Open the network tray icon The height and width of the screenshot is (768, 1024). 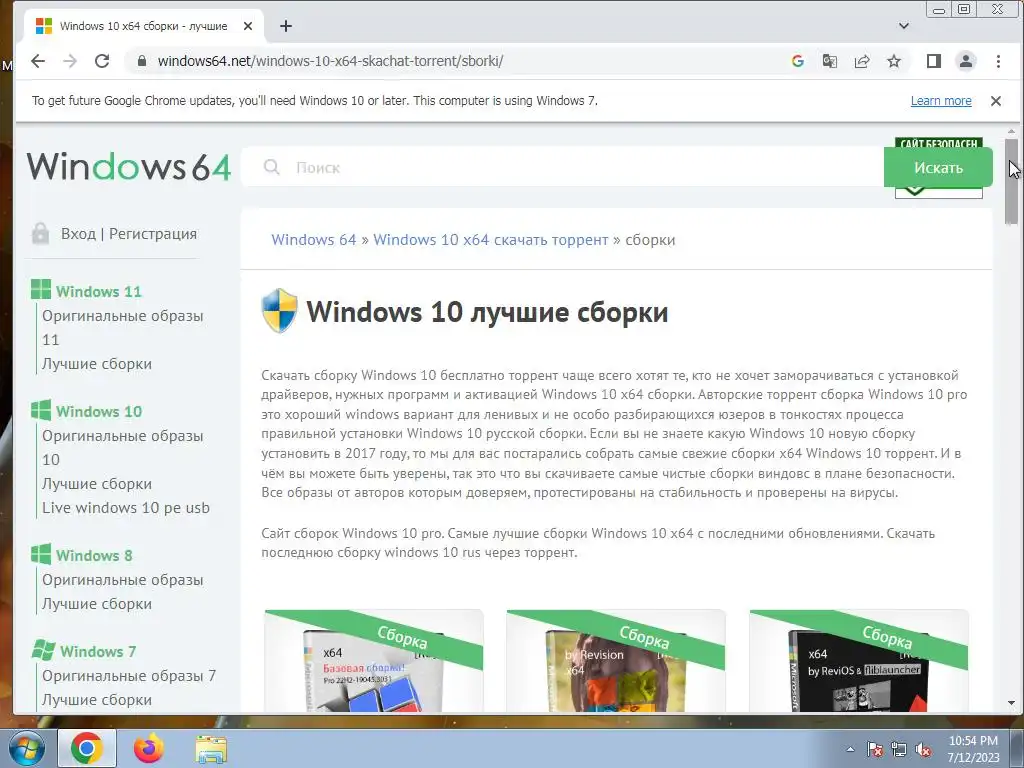pyautogui.click(x=899, y=750)
